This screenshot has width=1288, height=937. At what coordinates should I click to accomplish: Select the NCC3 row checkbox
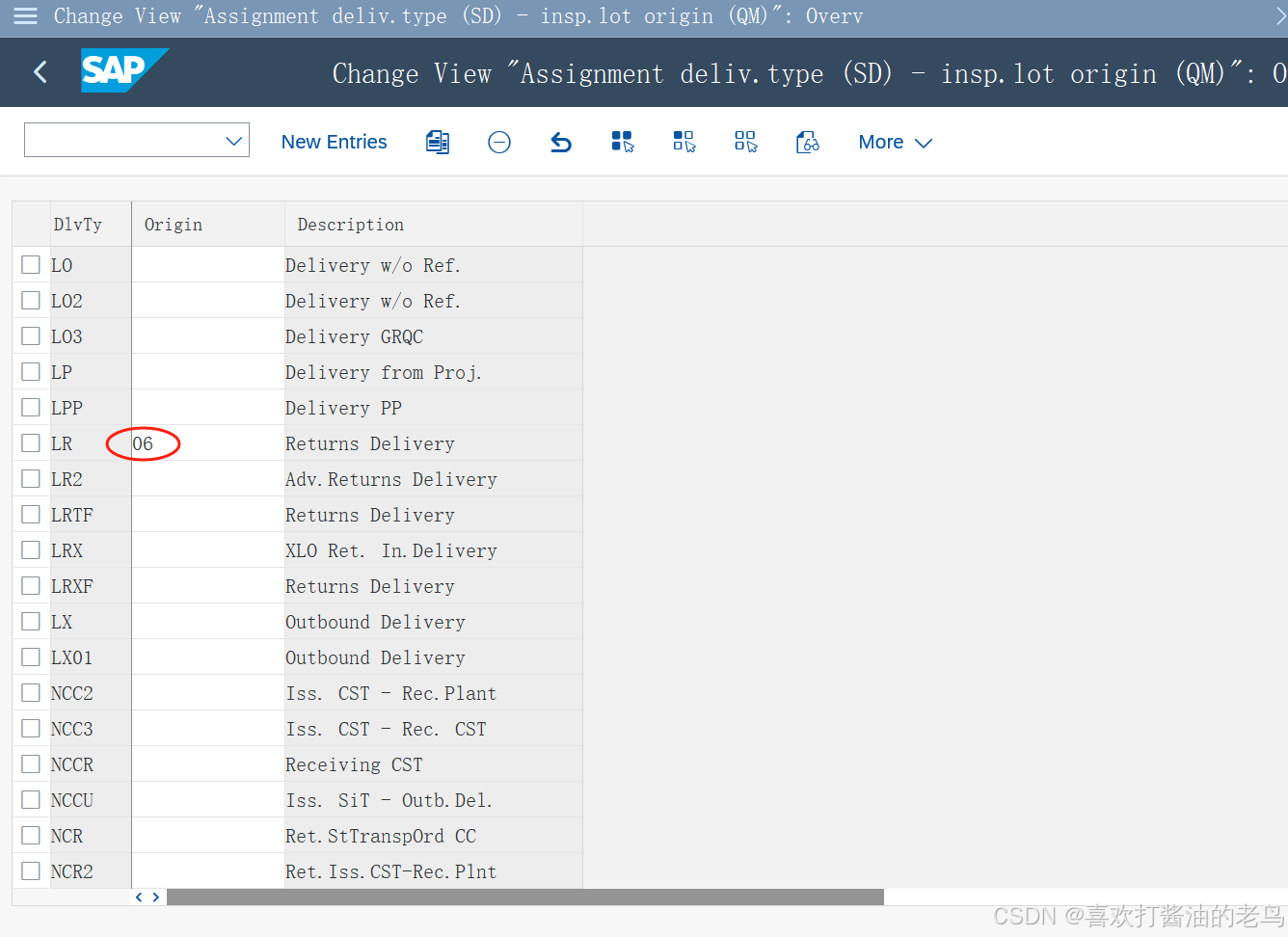pos(31,728)
